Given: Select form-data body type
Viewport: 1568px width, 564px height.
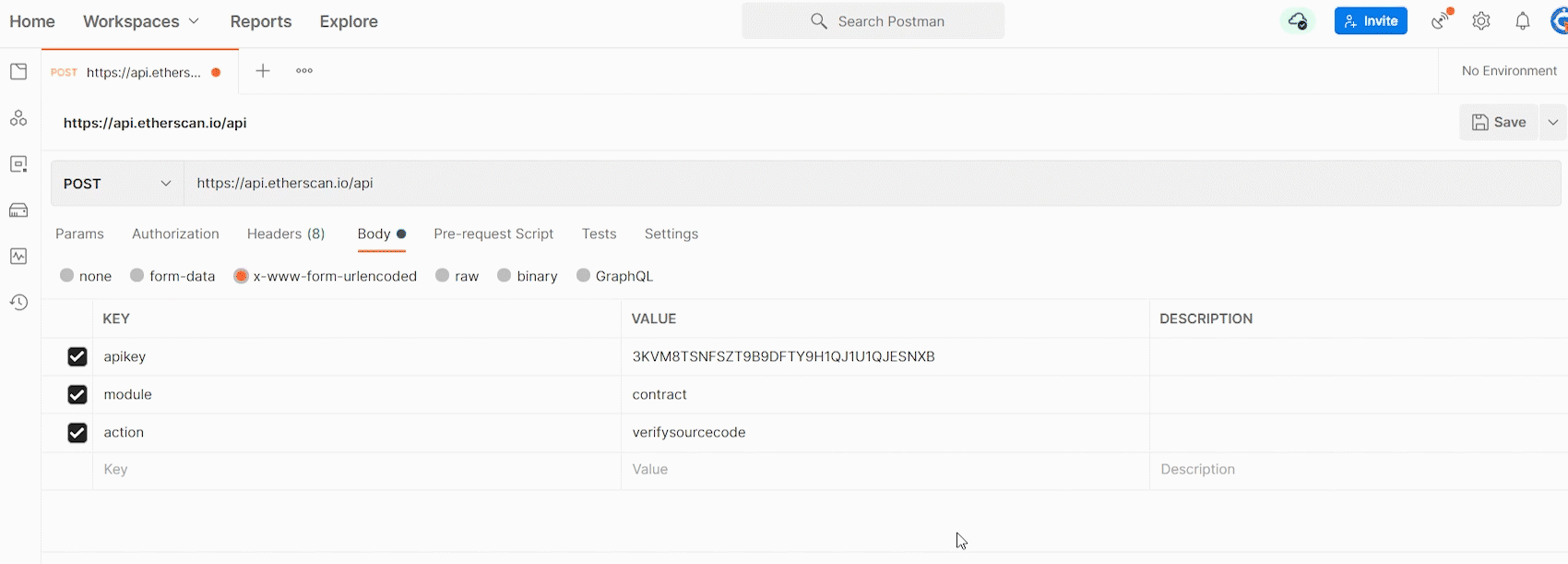Looking at the screenshot, I should click(x=137, y=275).
